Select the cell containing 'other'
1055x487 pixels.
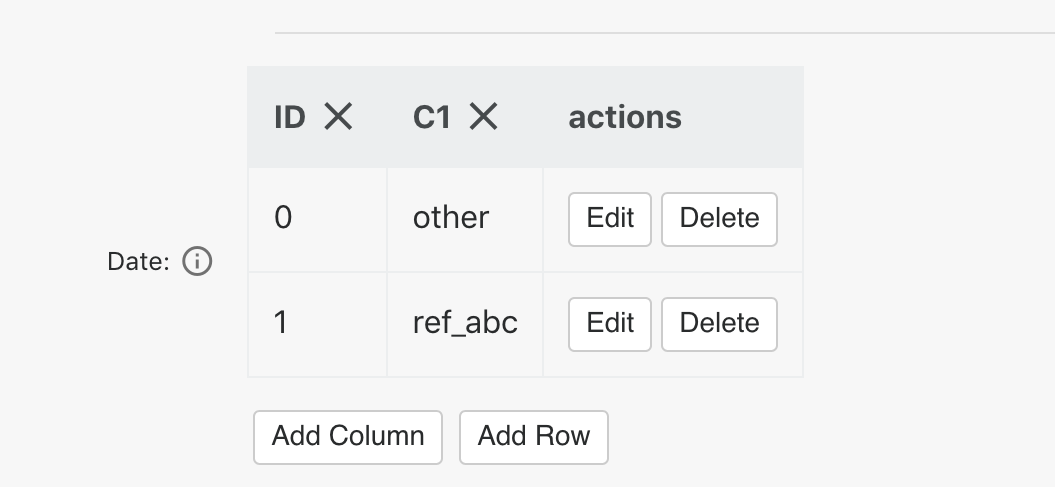[x=465, y=220]
